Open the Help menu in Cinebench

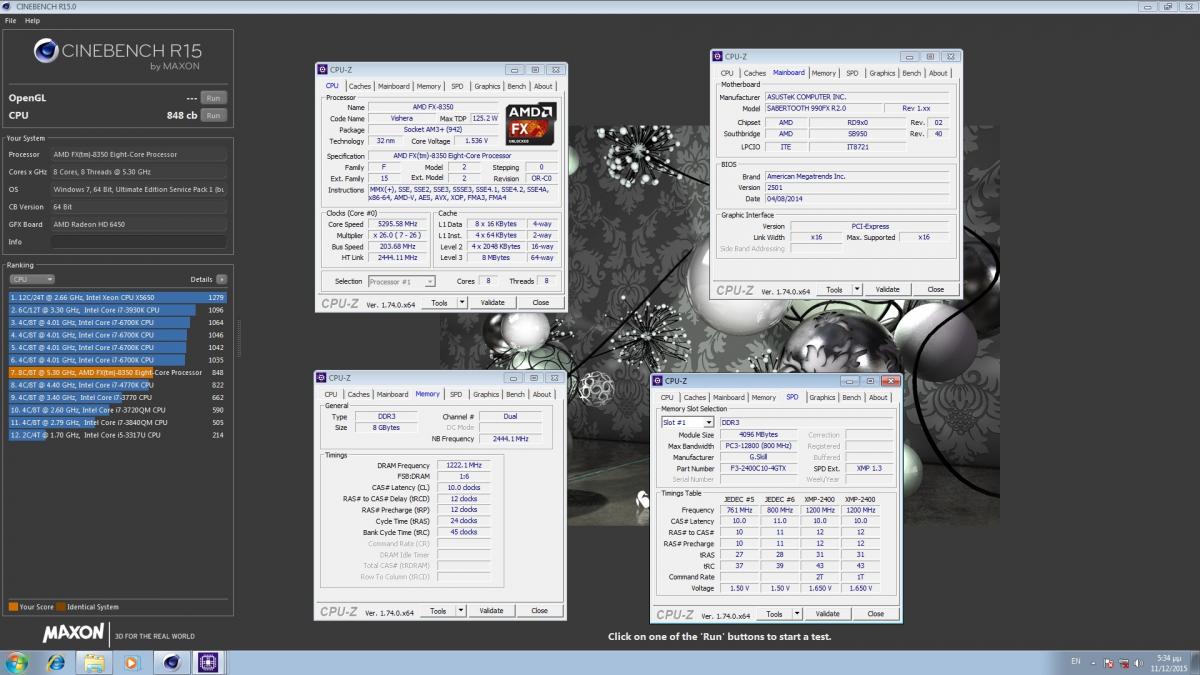tap(33, 20)
